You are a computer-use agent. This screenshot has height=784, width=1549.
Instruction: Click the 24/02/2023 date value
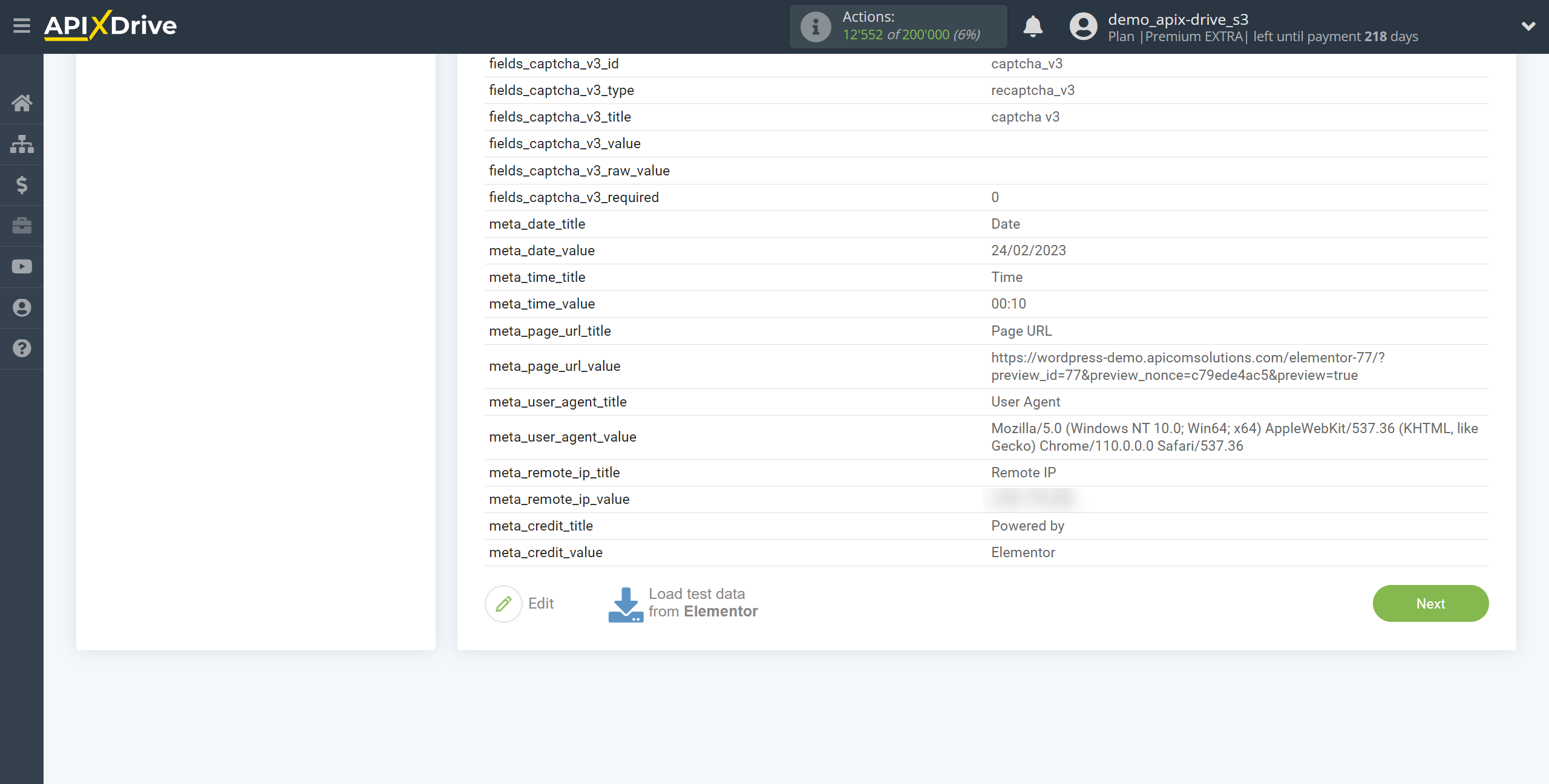pyautogui.click(x=1029, y=250)
